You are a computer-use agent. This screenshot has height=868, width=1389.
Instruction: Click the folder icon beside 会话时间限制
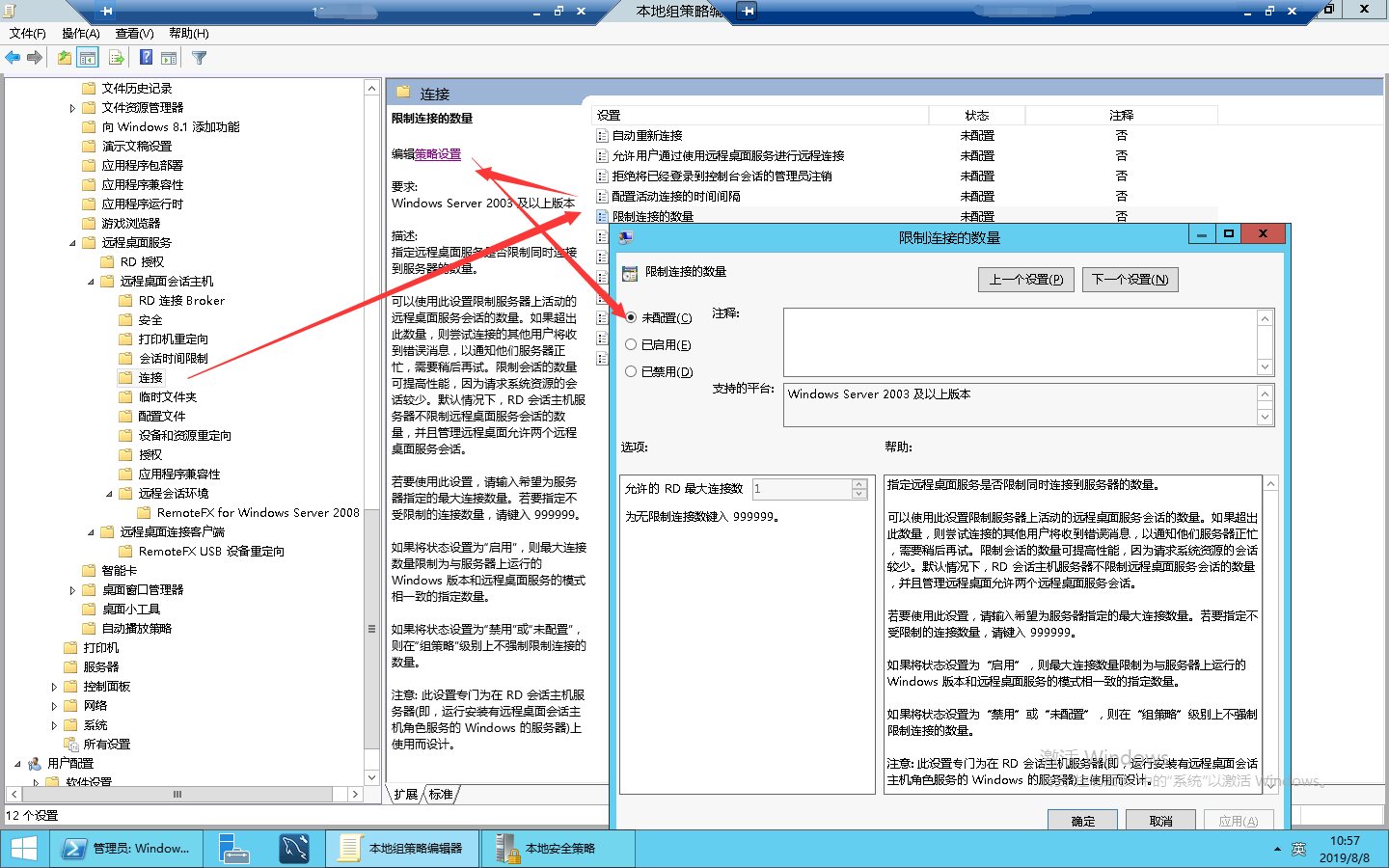pos(125,358)
